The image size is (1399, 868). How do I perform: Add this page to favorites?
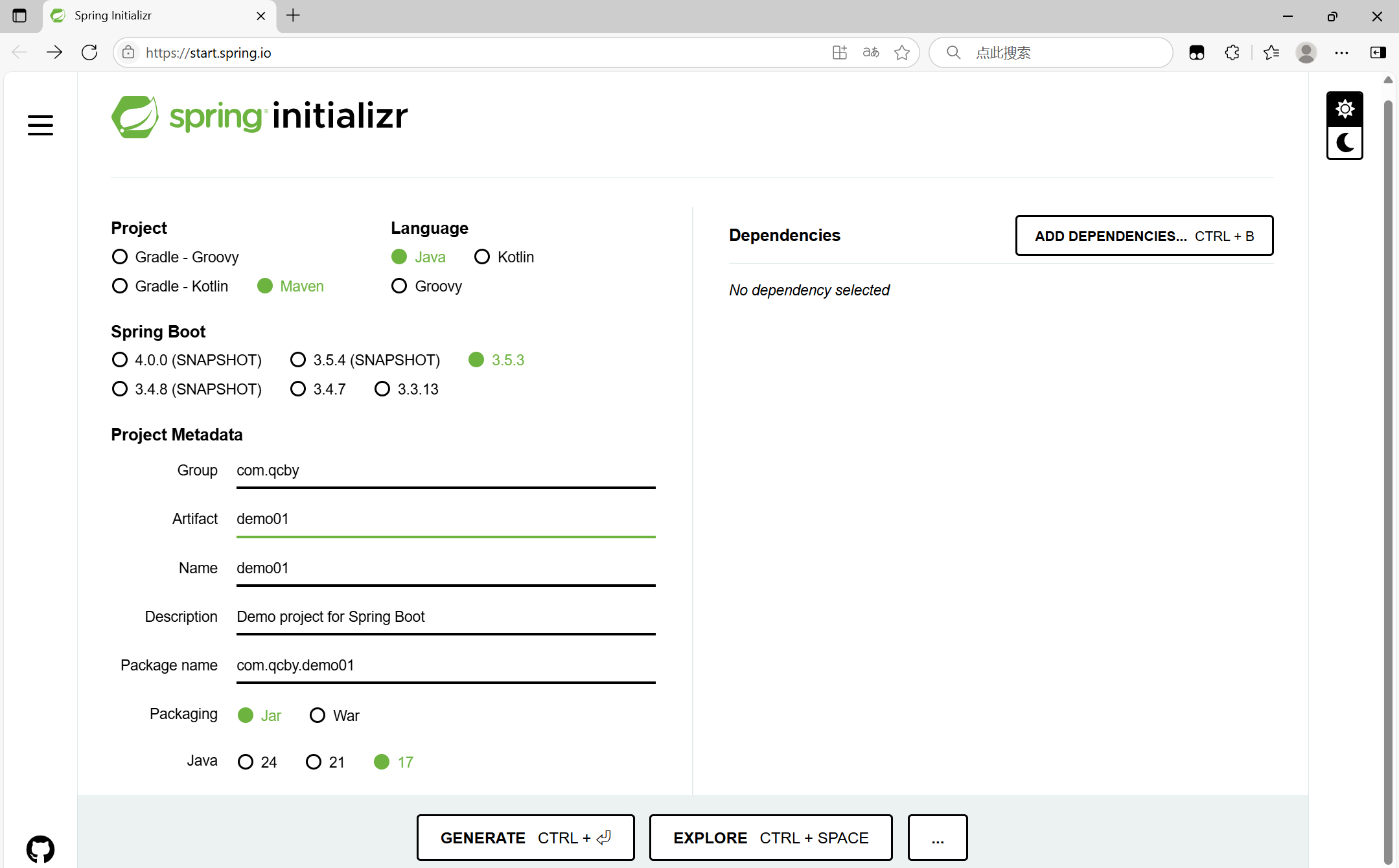902,52
